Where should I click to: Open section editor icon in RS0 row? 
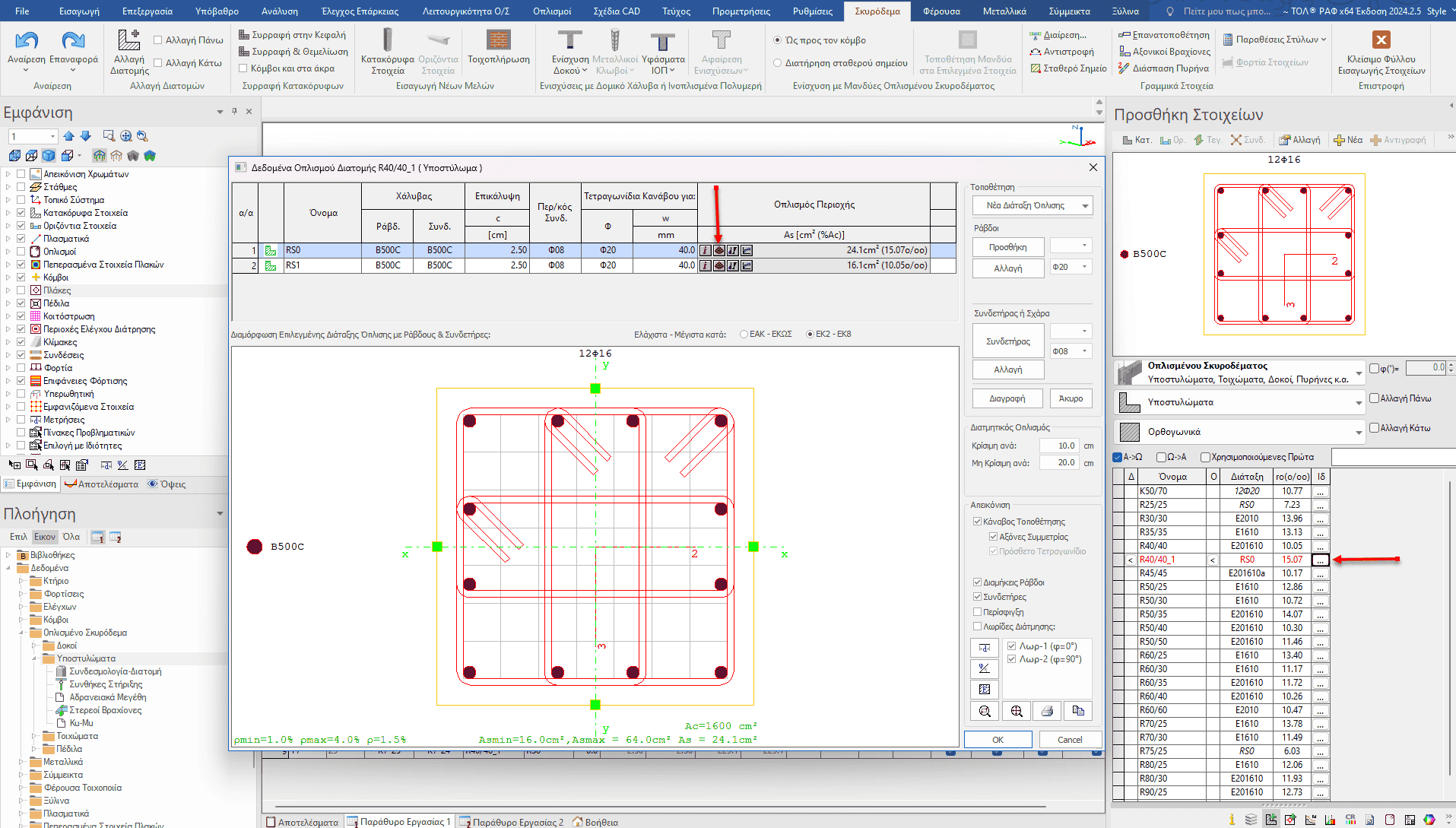tap(719, 250)
